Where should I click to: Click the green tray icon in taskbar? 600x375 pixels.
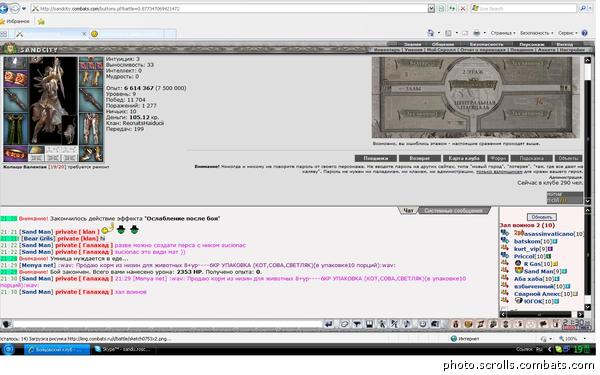[x=559, y=349]
